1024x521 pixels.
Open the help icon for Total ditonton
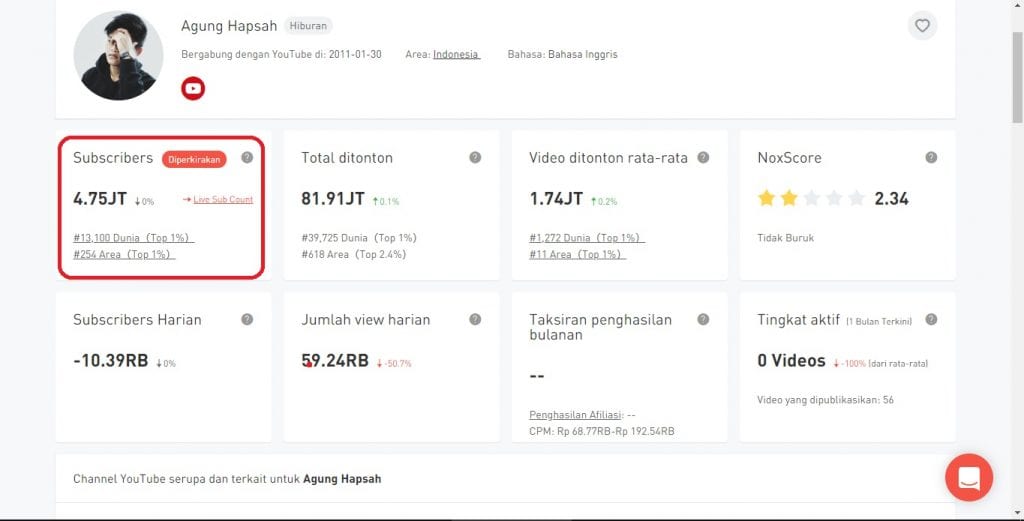pos(475,157)
